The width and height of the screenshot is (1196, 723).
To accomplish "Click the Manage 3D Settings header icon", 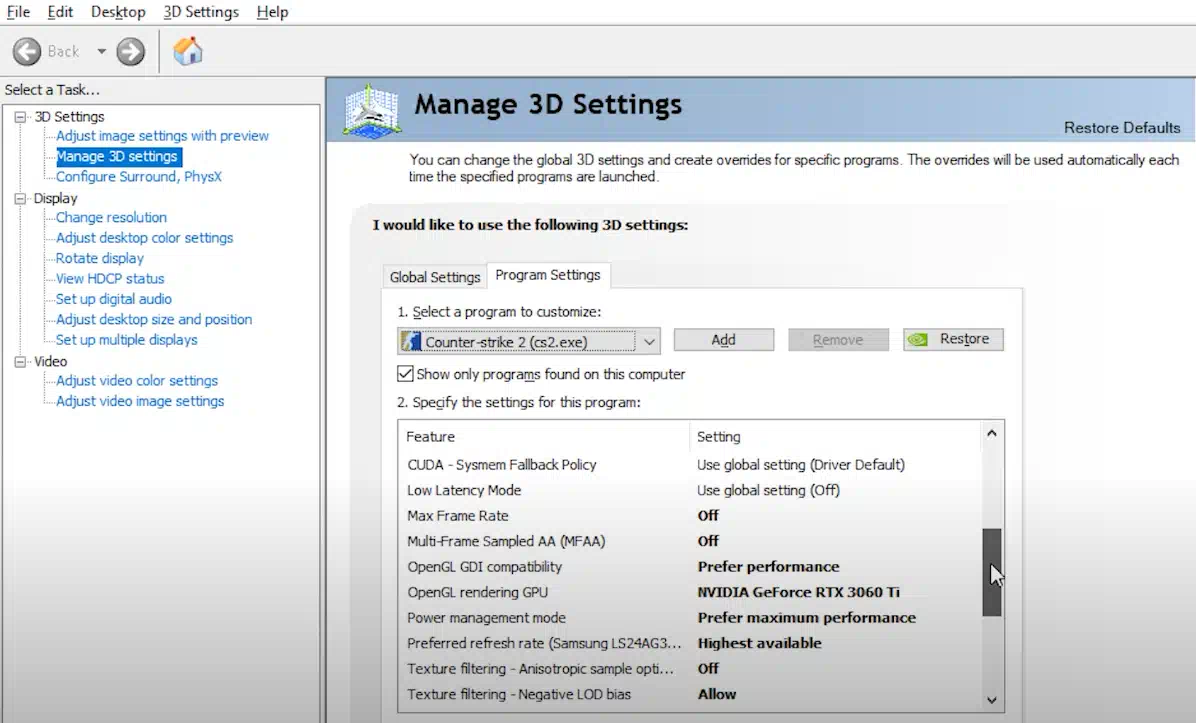I will click(x=371, y=109).
